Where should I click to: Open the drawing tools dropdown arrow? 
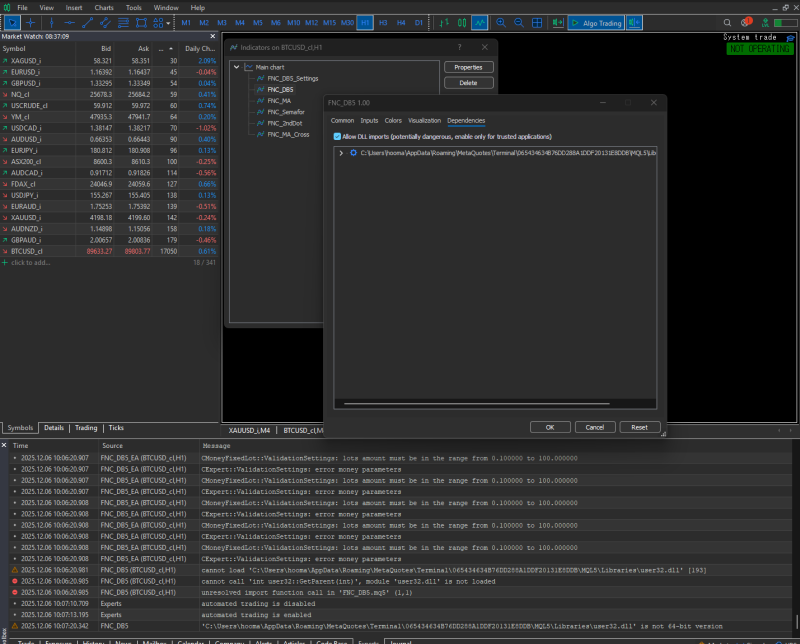167,22
